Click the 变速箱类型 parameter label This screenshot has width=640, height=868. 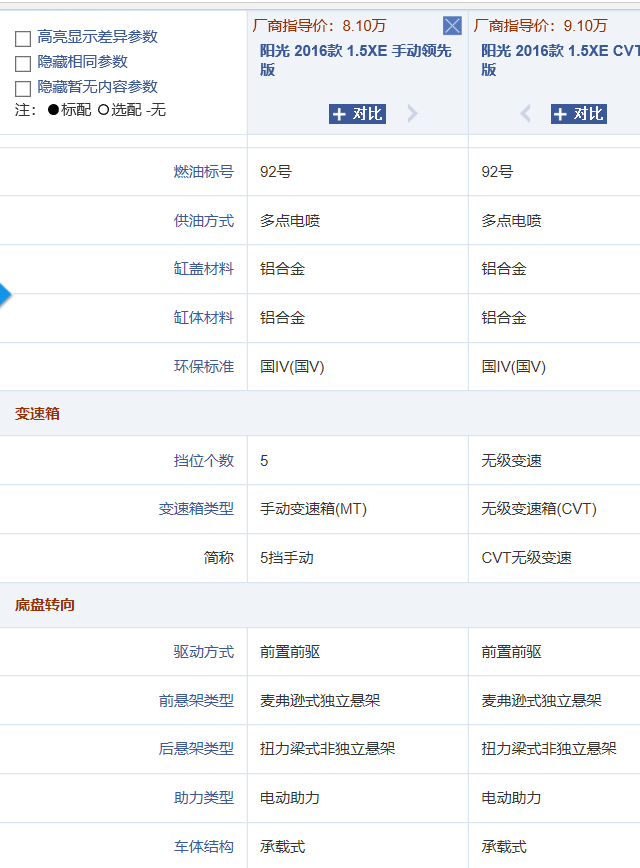coord(197,509)
